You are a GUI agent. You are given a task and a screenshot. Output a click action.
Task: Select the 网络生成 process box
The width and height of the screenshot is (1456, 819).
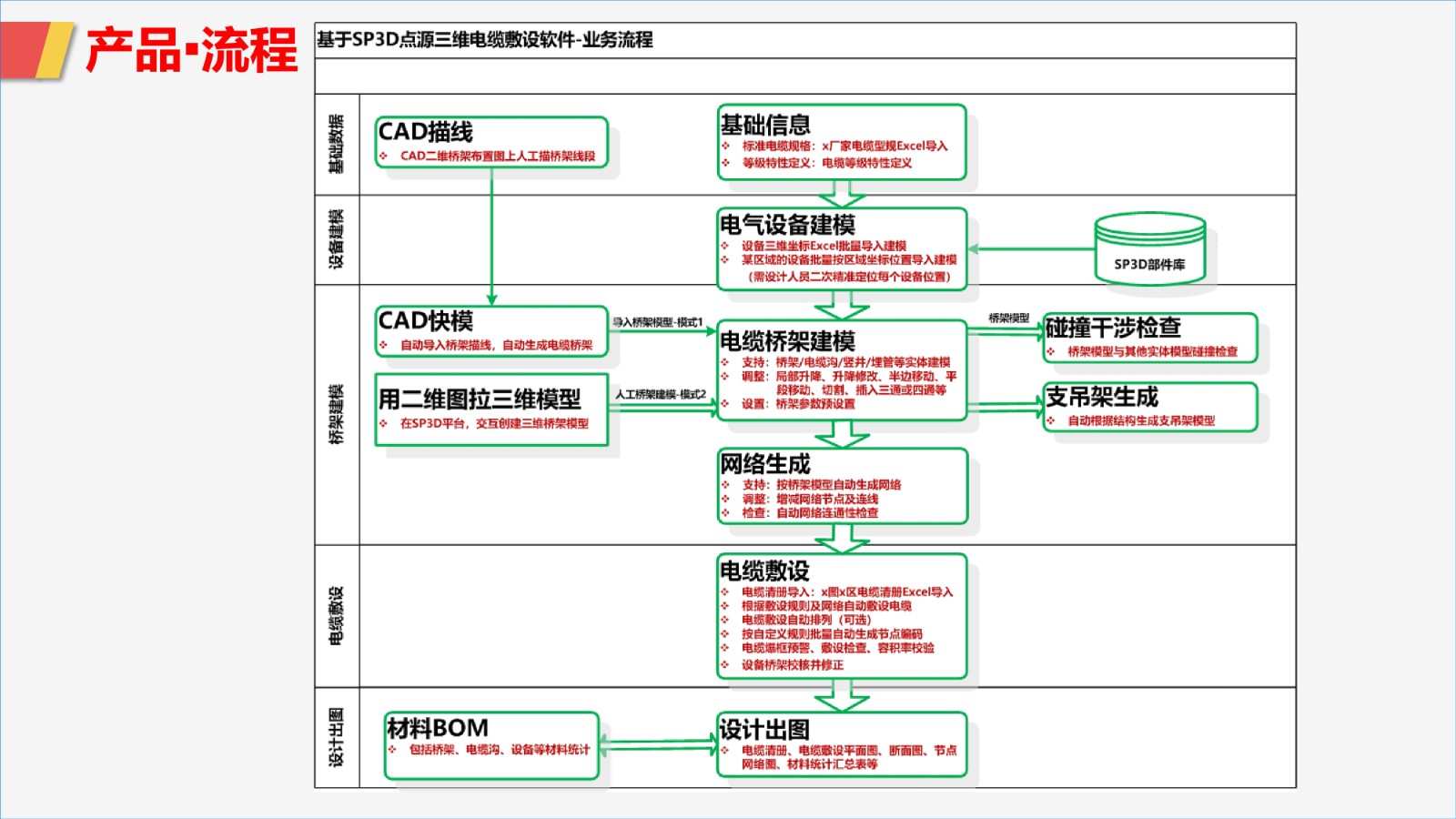coord(842,486)
